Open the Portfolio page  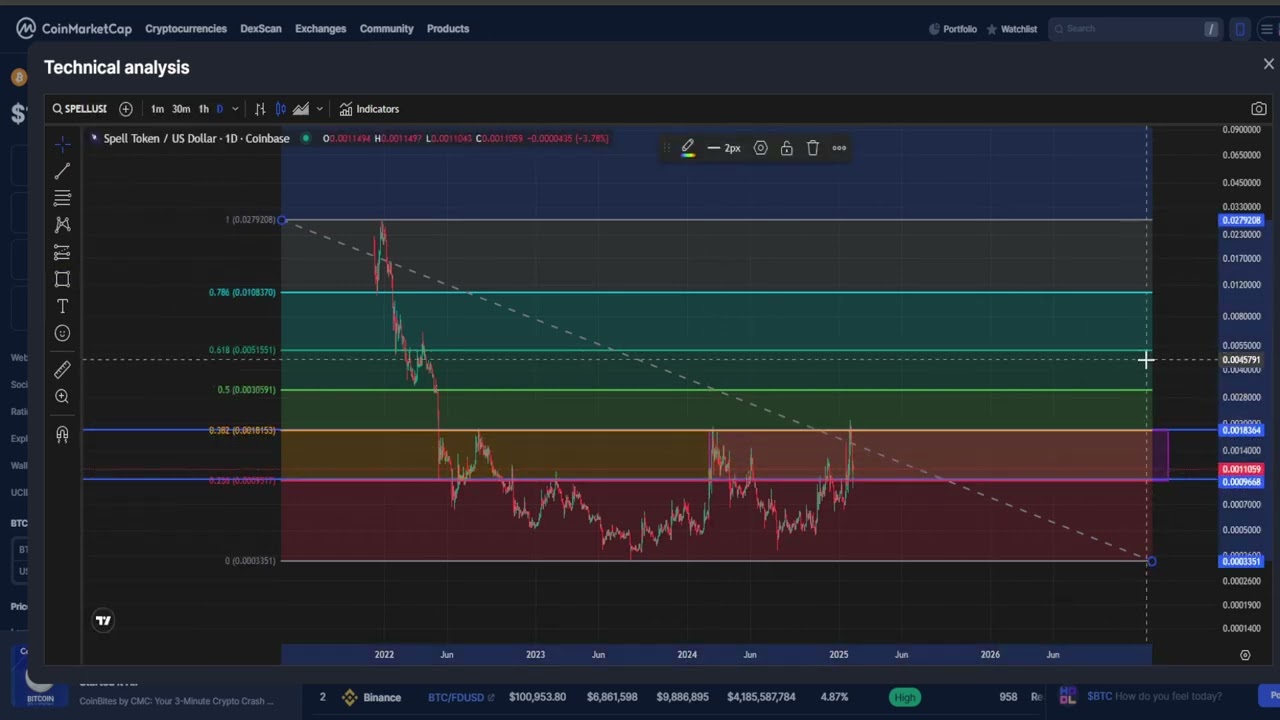[x=953, y=29]
